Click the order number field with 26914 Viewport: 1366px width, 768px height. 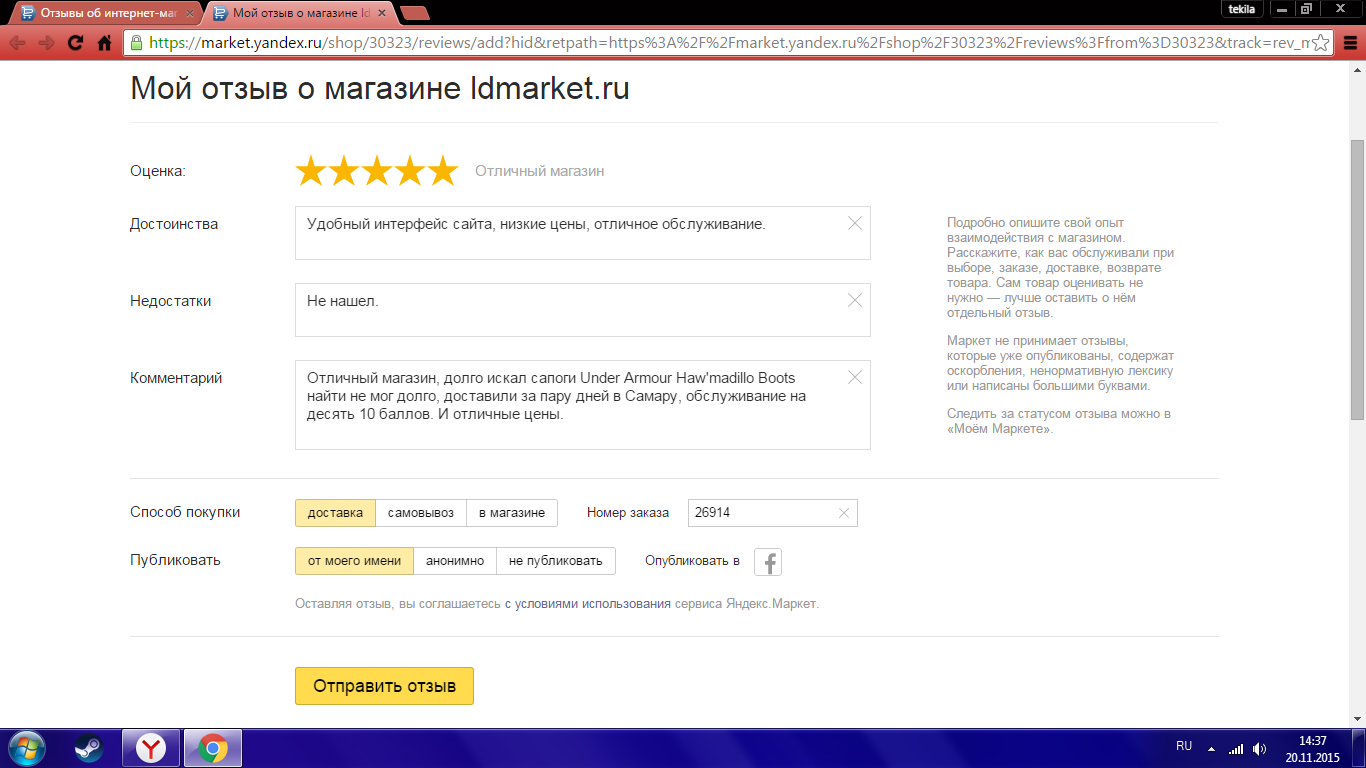pyautogui.click(x=773, y=513)
